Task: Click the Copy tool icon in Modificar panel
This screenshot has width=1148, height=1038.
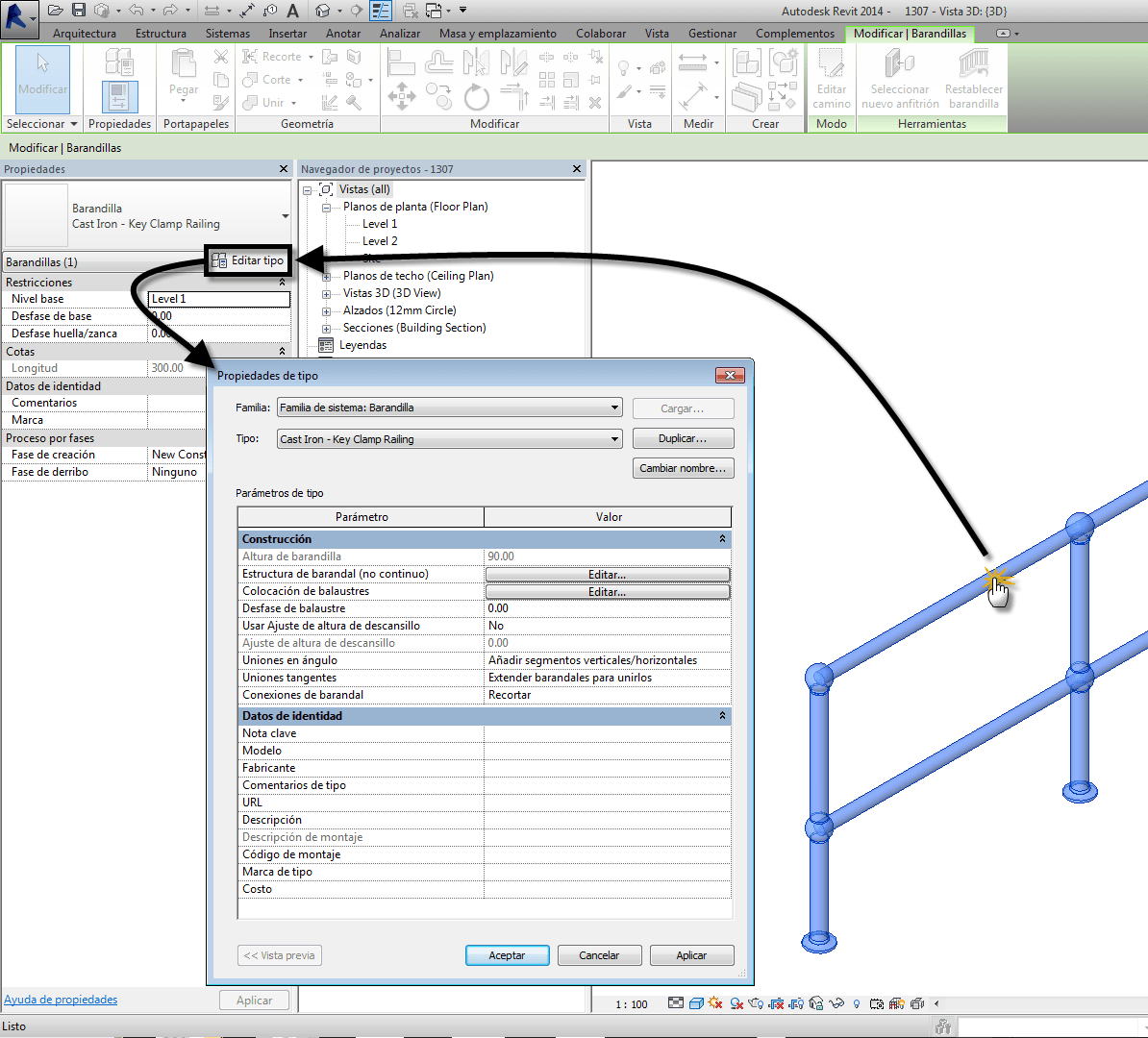Action: click(439, 96)
